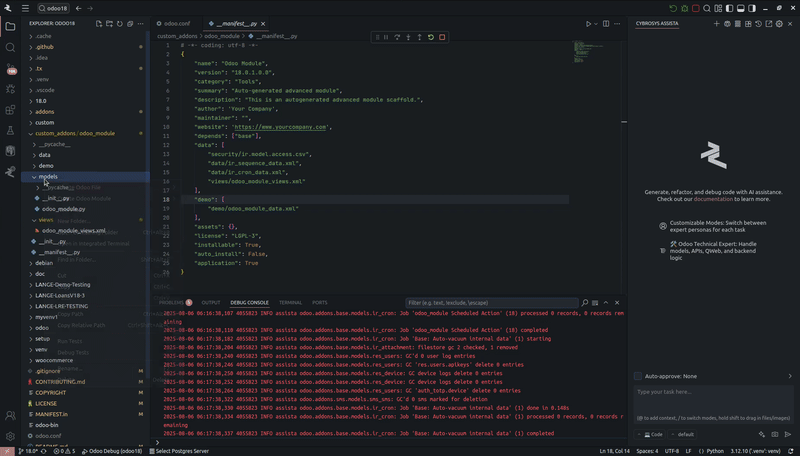This screenshot has width=800, height=456.
Task: Customize layout from title bar
Action: point(718,8)
